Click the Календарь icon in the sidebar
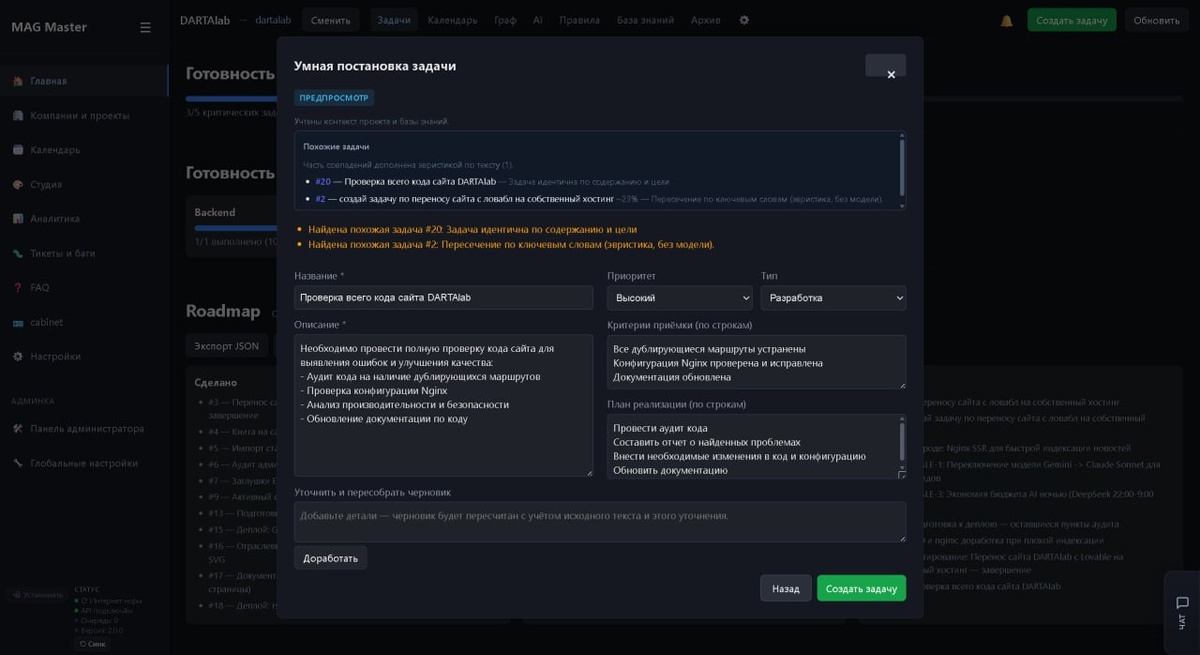Image resolution: width=1200 pixels, height=655 pixels. [18, 150]
